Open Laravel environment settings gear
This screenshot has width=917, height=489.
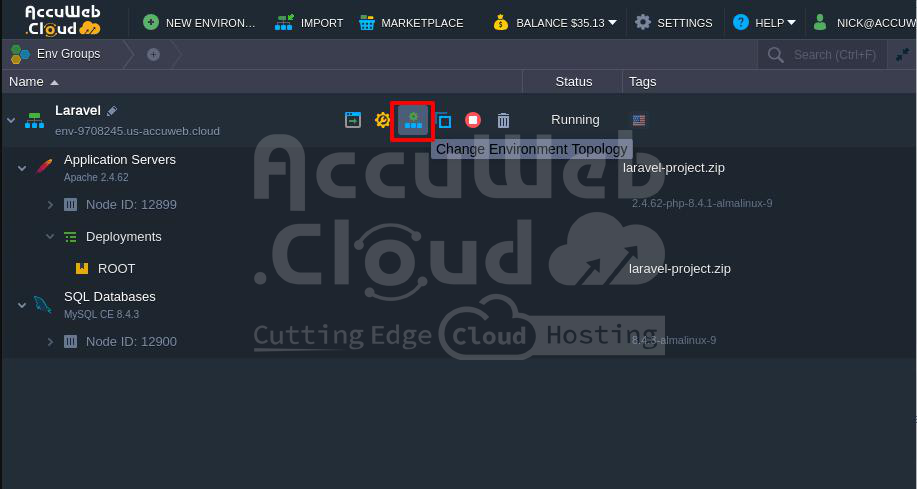click(x=382, y=120)
